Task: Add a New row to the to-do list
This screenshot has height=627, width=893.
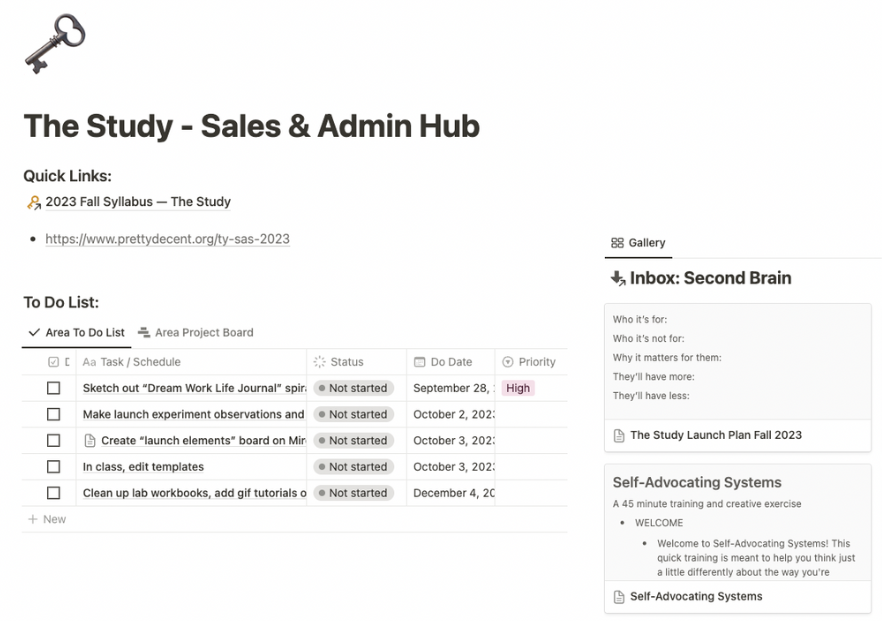Action: click(x=47, y=519)
